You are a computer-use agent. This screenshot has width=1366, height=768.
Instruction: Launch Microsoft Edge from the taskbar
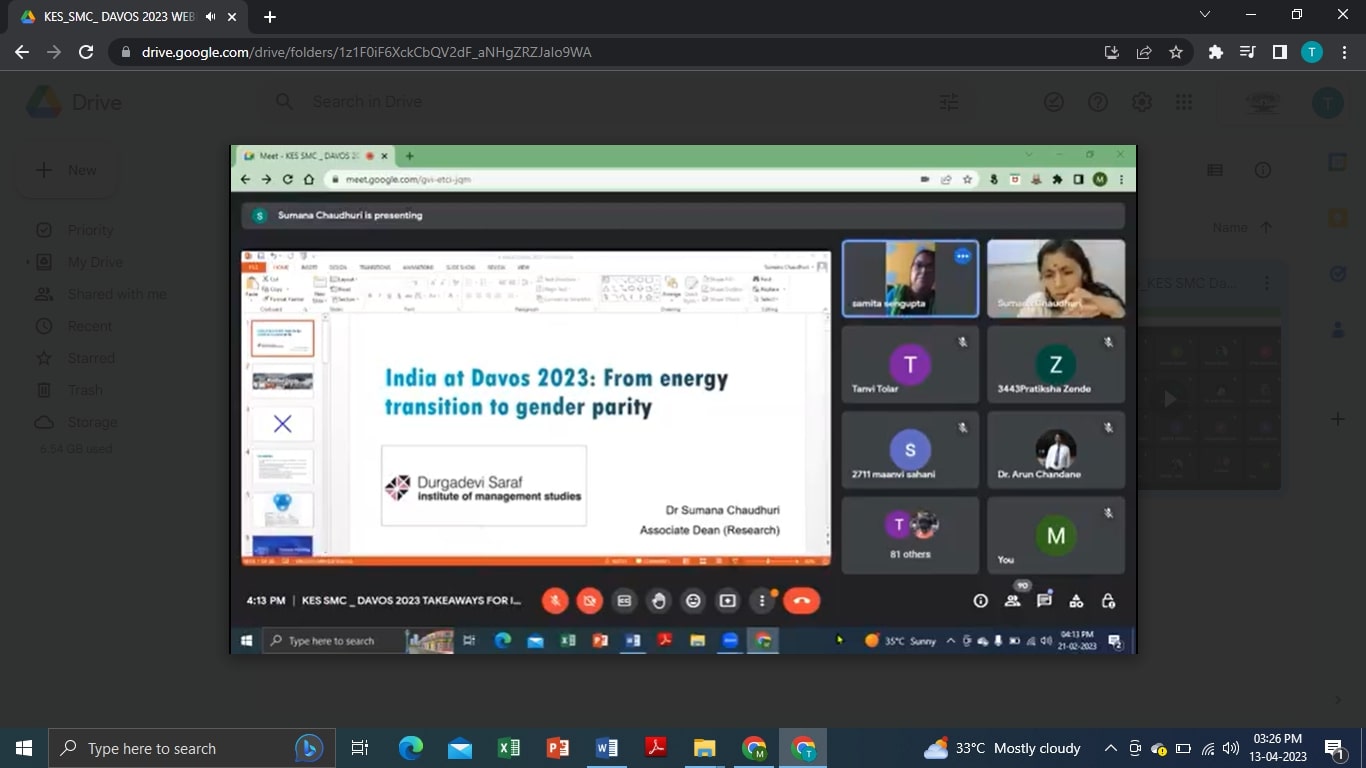tap(411, 748)
